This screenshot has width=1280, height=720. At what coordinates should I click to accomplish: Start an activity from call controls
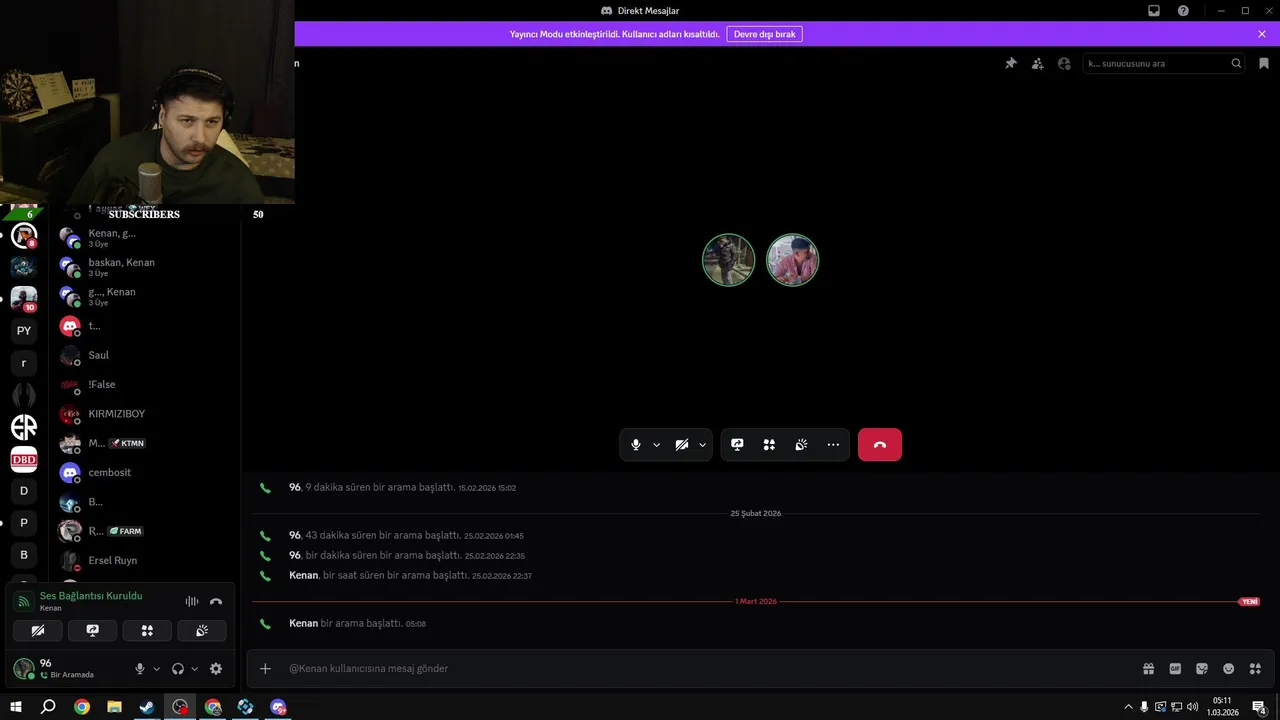[769, 445]
